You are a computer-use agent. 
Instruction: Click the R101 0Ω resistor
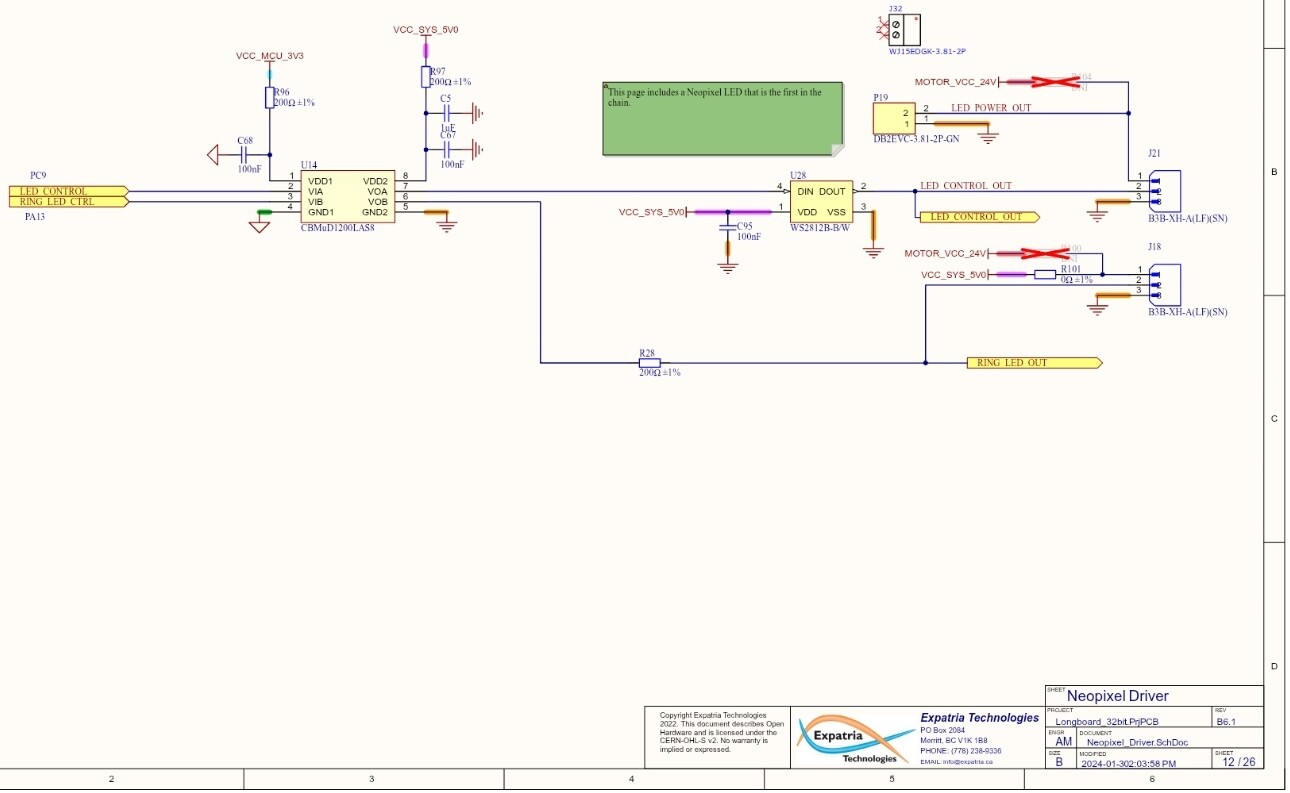pos(1045,275)
